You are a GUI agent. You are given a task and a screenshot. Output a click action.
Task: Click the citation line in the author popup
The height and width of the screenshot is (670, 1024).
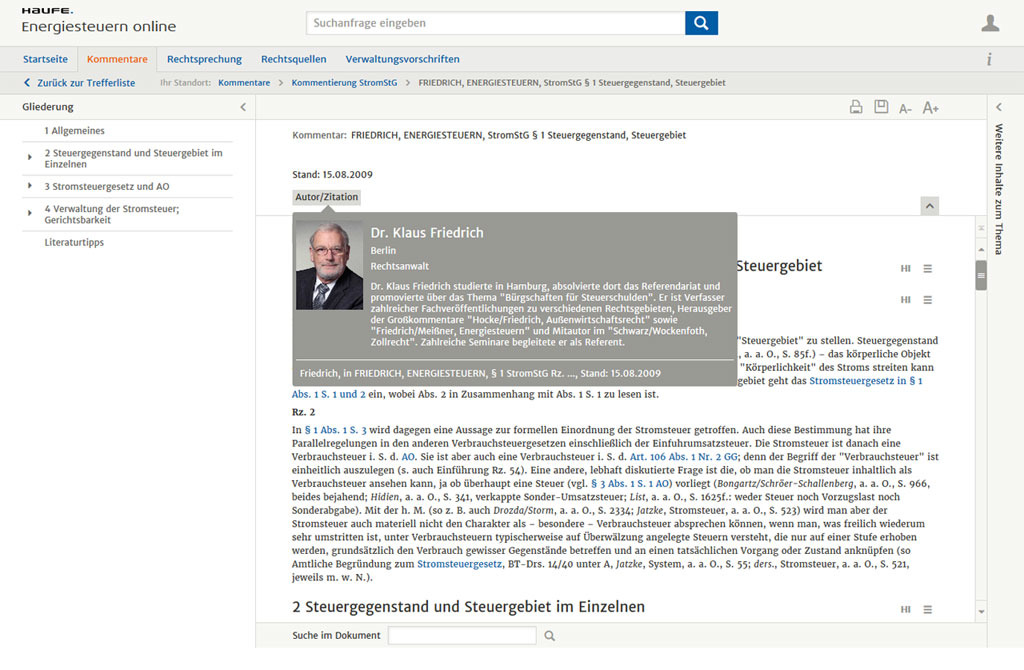coord(480,374)
